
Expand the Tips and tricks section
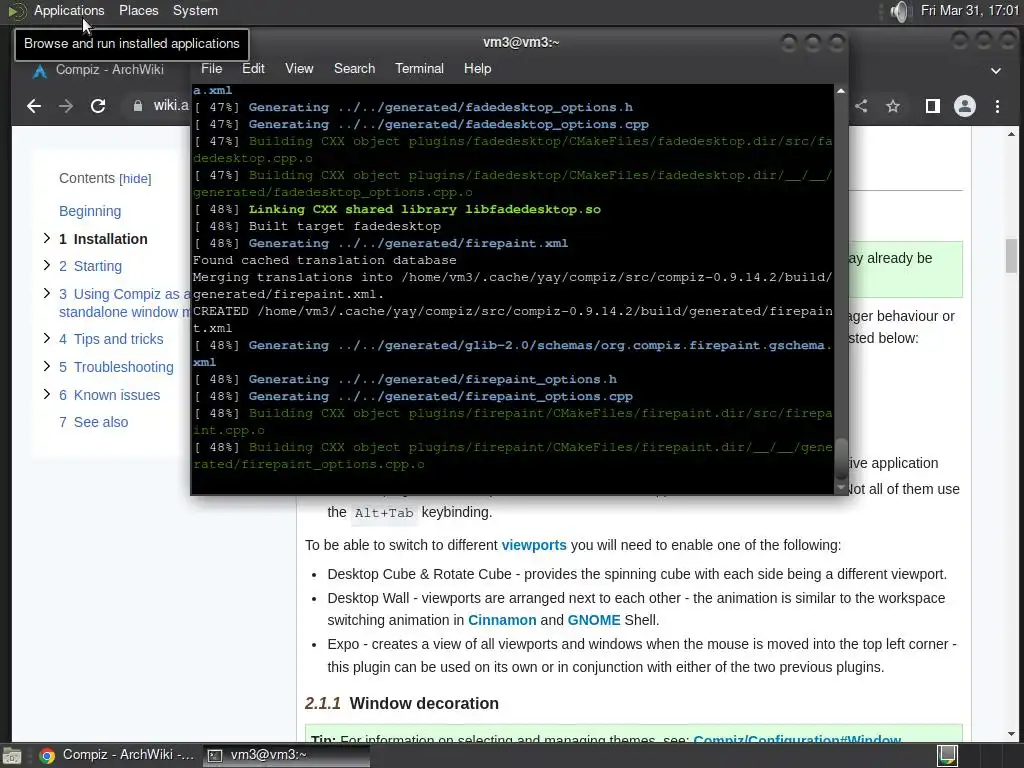pyautogui.click(x=46, y=338)
